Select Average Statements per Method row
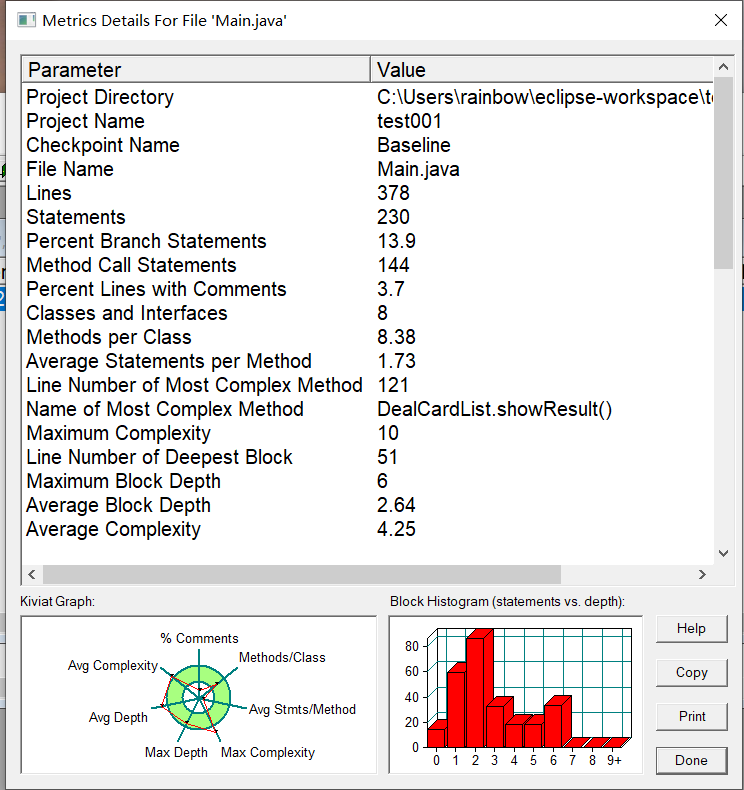Screen dimensions: 744x790 pos(368,361)
